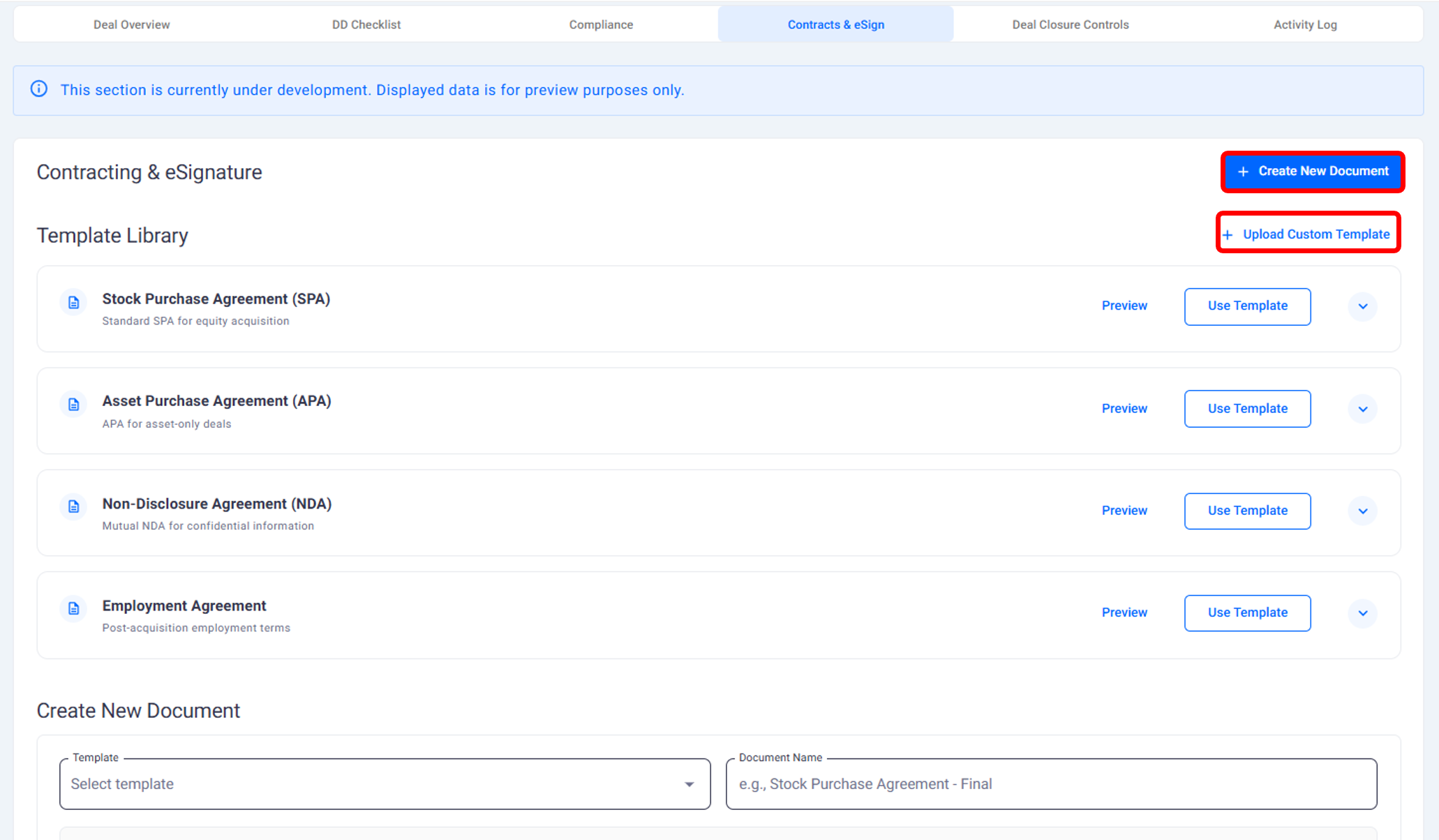Switch to the Deal Overview tab
The width and height of the screenshot is (1439, 840).
[131, 24]
